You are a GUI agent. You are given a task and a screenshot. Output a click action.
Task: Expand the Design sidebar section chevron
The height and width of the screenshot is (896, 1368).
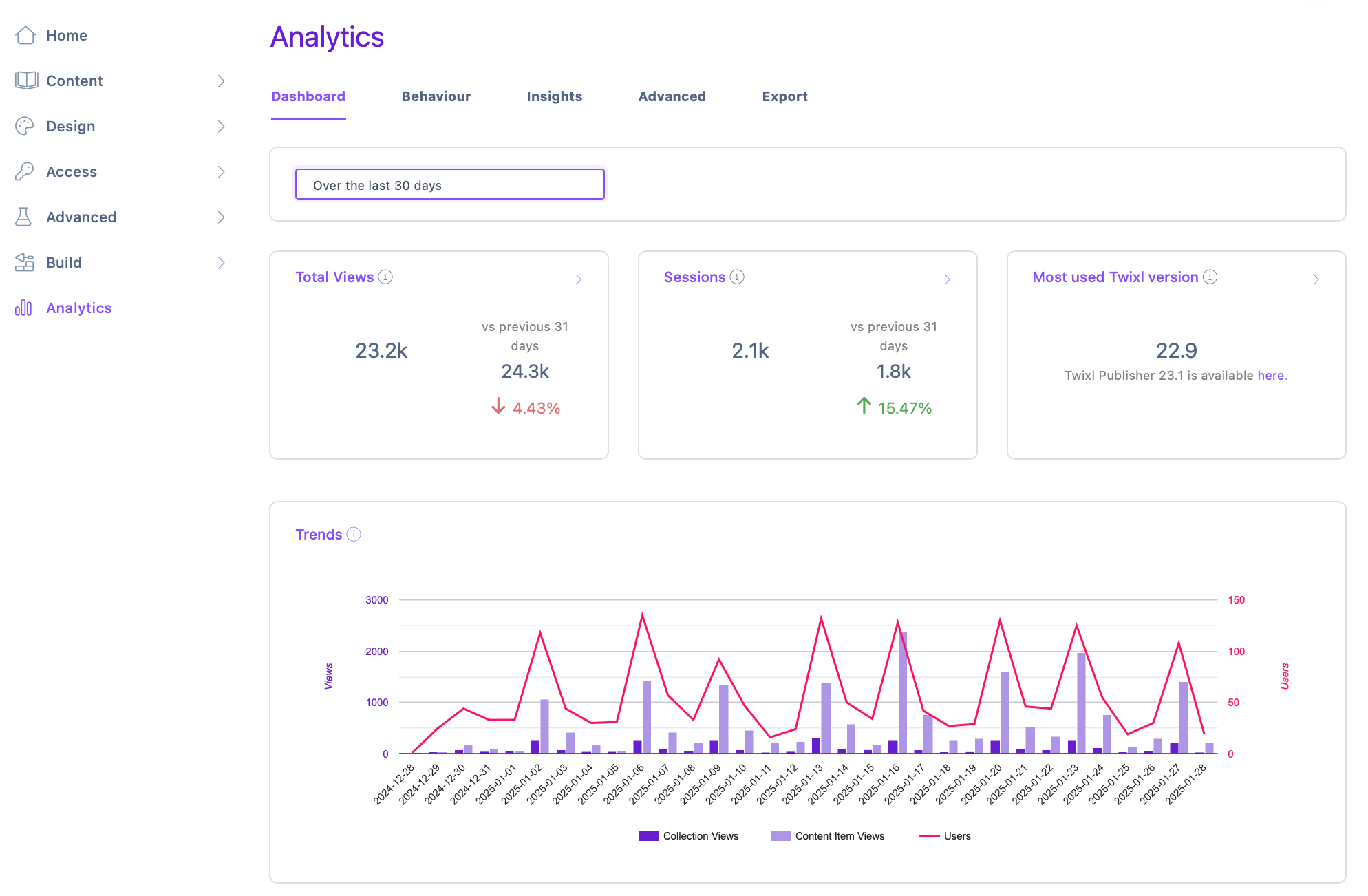click(222, 126)
